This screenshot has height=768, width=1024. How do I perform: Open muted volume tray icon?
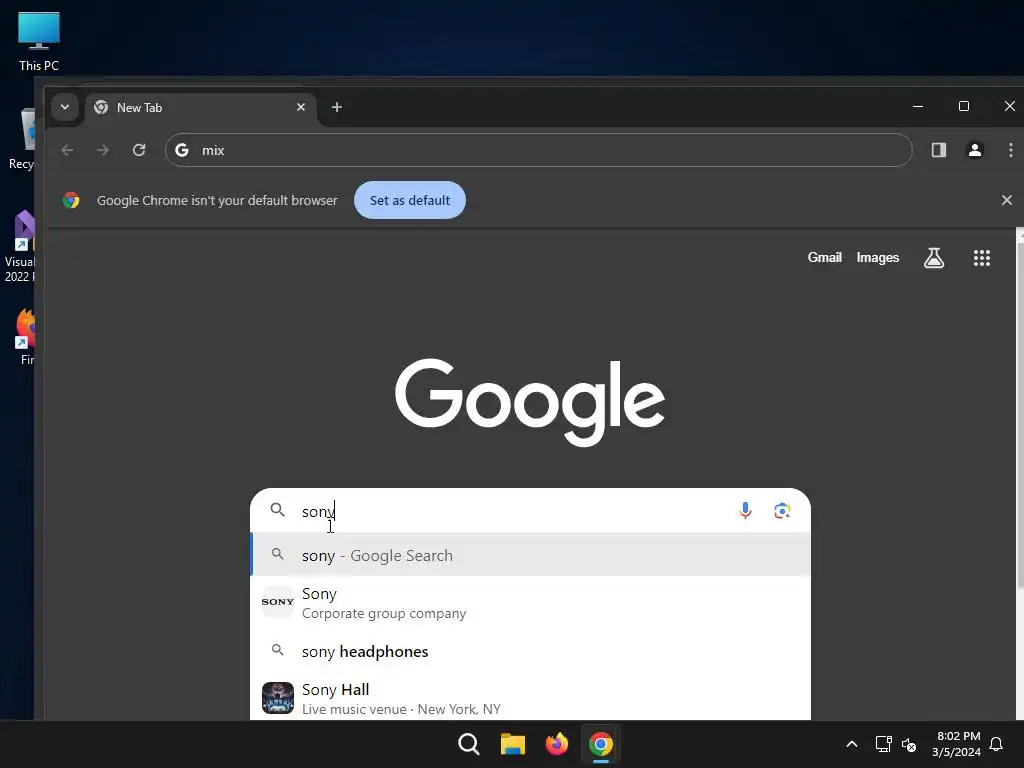[x=908, y=744]
